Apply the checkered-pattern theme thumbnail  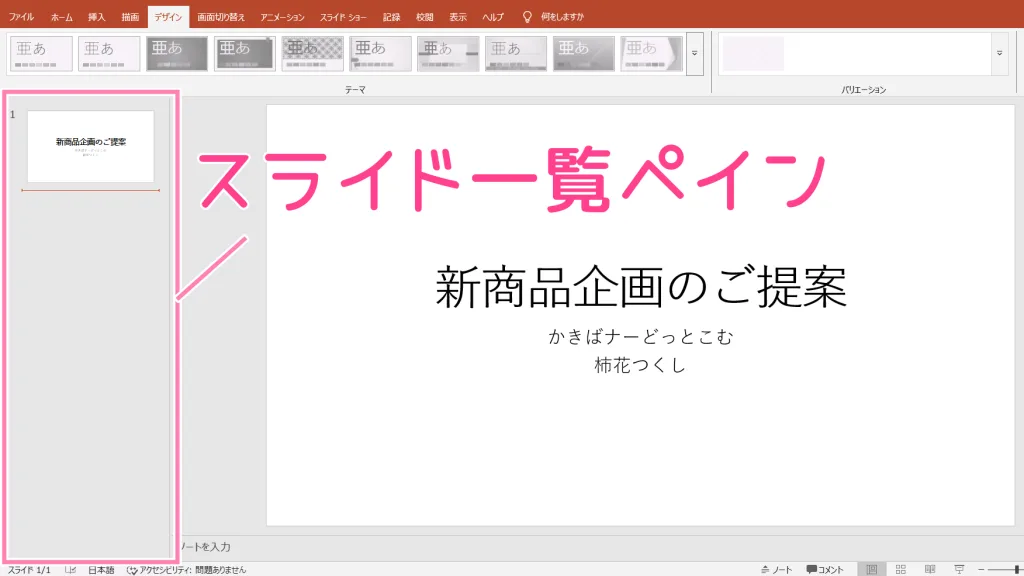[313, 54]
